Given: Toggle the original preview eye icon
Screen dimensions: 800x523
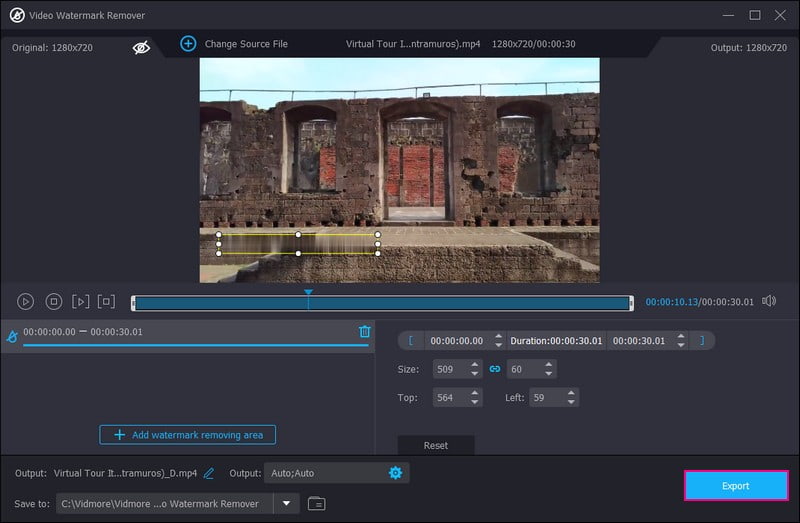Looking at the screenshot, I should (x=142, y=45).
